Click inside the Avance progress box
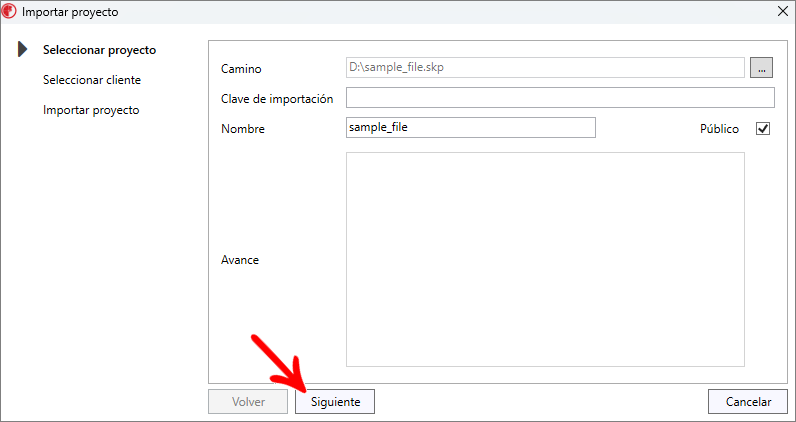This screenshot has height=422, width=796. [545, 260]
